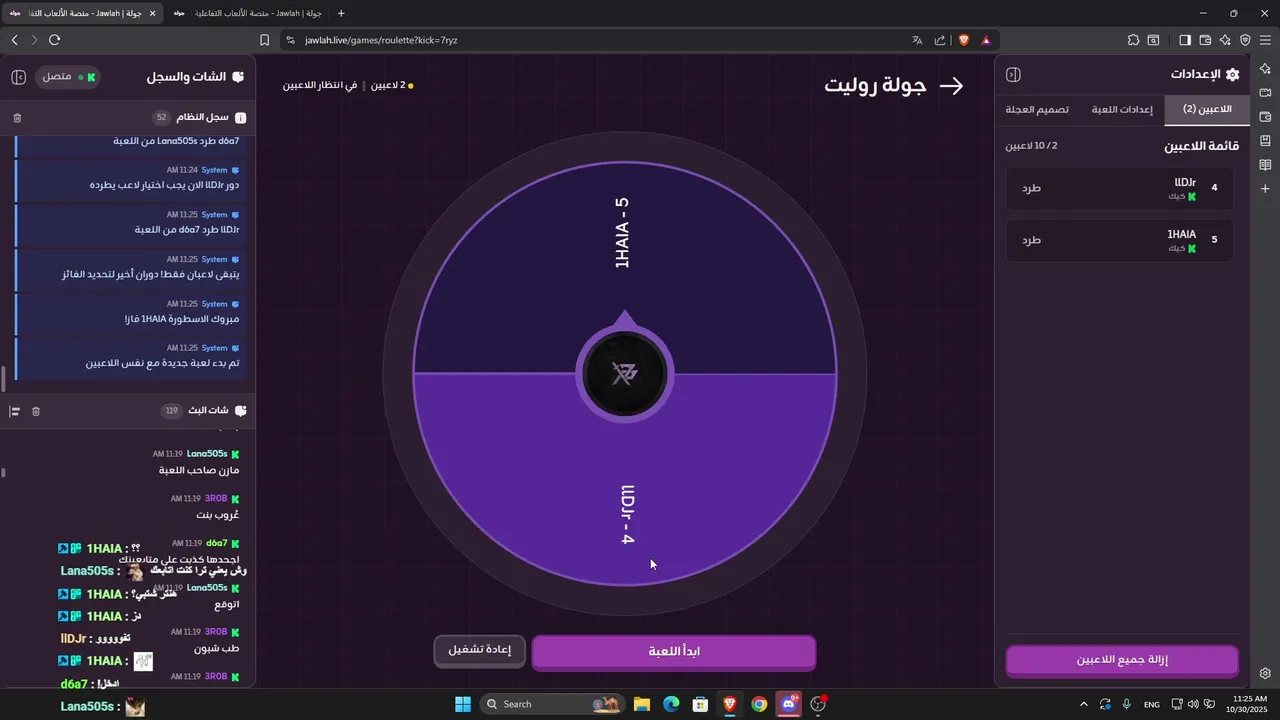1280x720 pixels.
Task: Open Brave Talk camera icon in sidebar
Action: click(x=1265, y=93)
